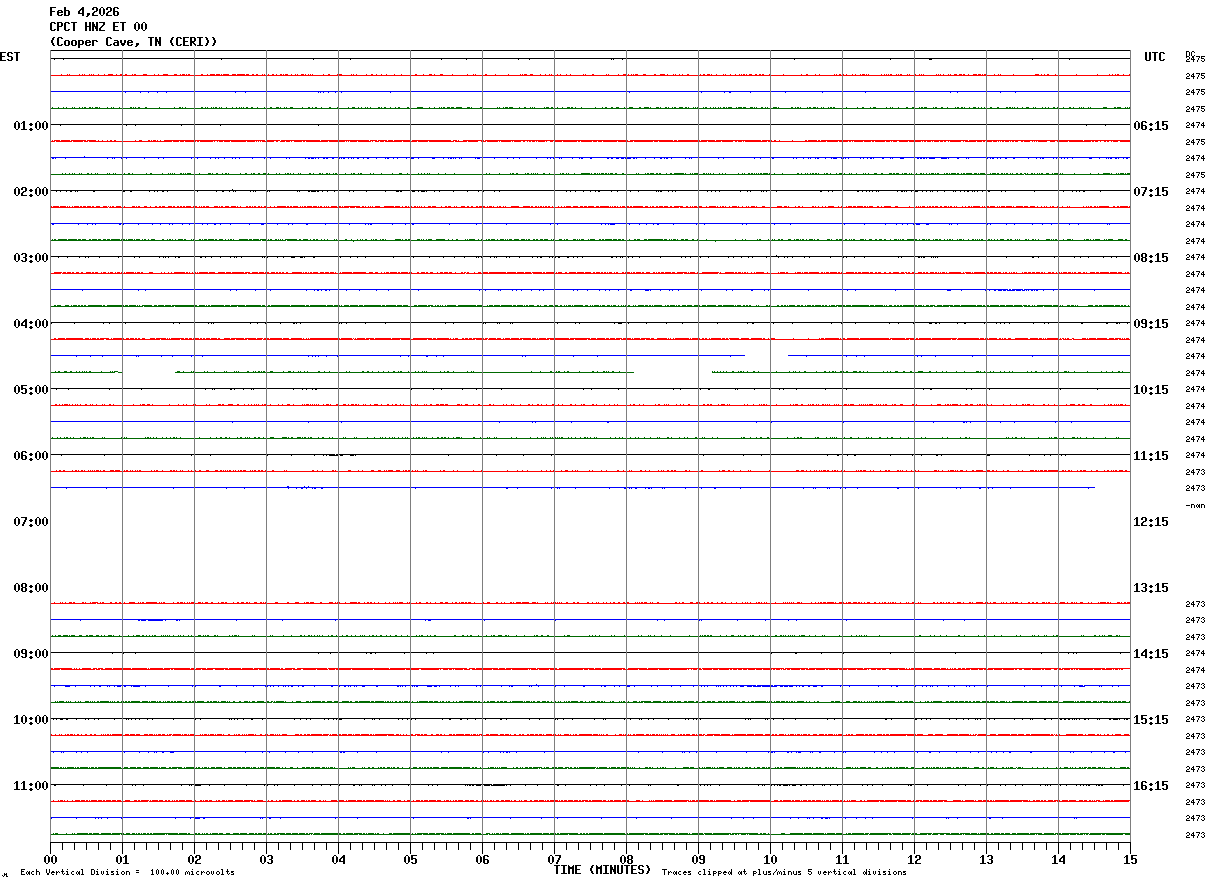
Task: Click the "EST" time zone label
Action: [10, 57]
